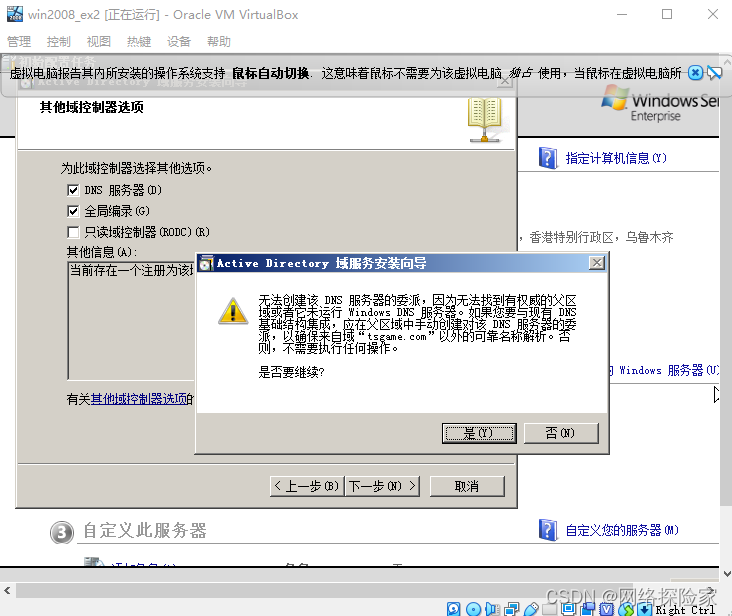Open the 帮助 menu
Viewport: 732px width, 616px height.
(219, 42)
